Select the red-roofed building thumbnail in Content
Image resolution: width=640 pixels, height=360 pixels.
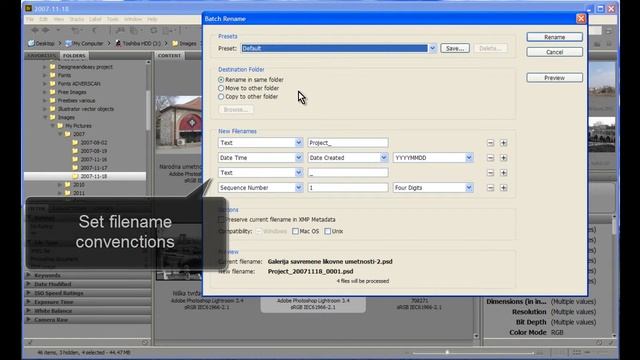[x=179, y=124]
